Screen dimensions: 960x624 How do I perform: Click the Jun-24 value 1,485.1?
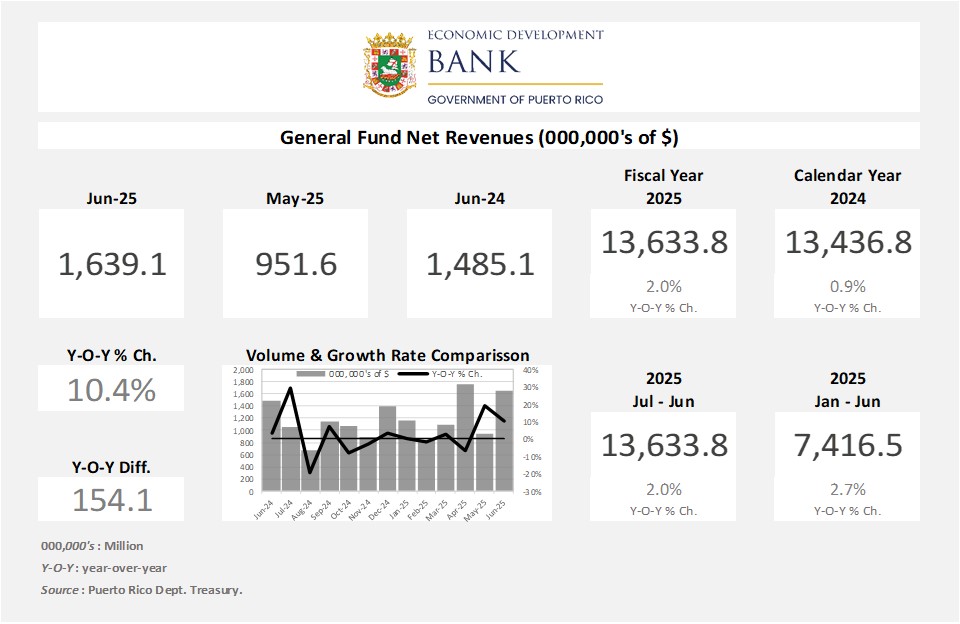(479, 264)
